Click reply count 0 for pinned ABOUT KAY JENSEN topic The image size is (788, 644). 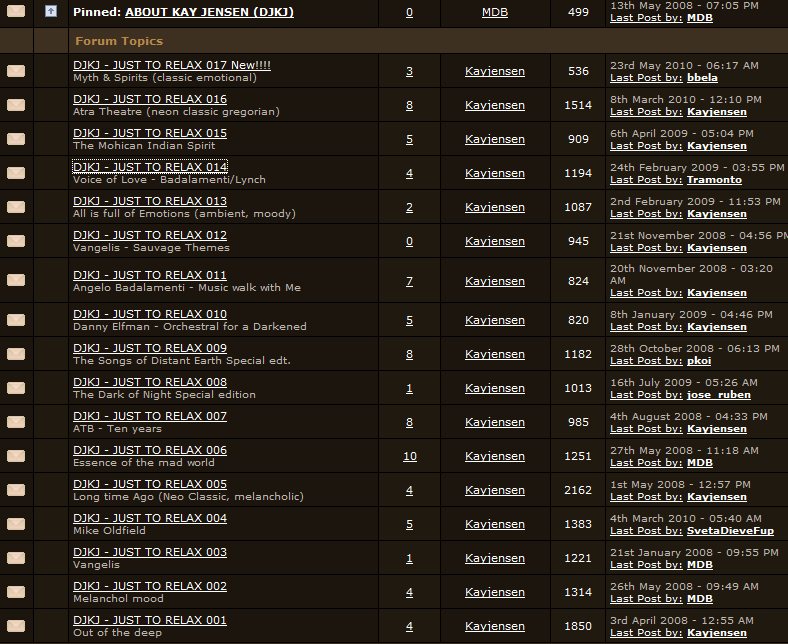coord(410,12)
